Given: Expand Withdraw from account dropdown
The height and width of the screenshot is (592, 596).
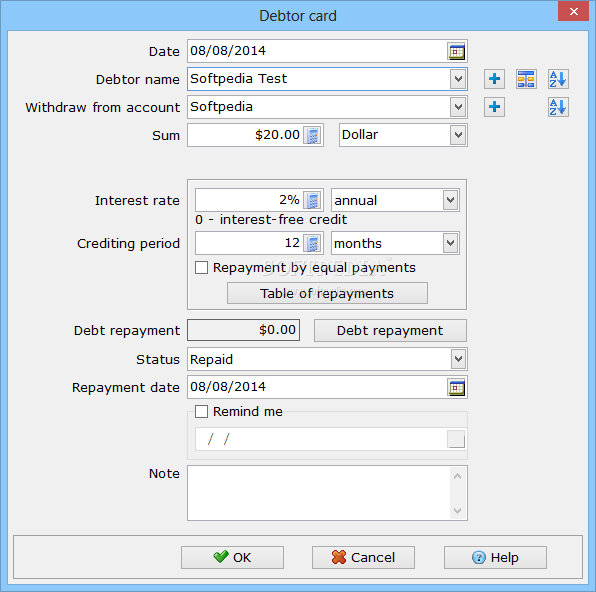Looking at the screenshot, I should click(x=458, y=107).
